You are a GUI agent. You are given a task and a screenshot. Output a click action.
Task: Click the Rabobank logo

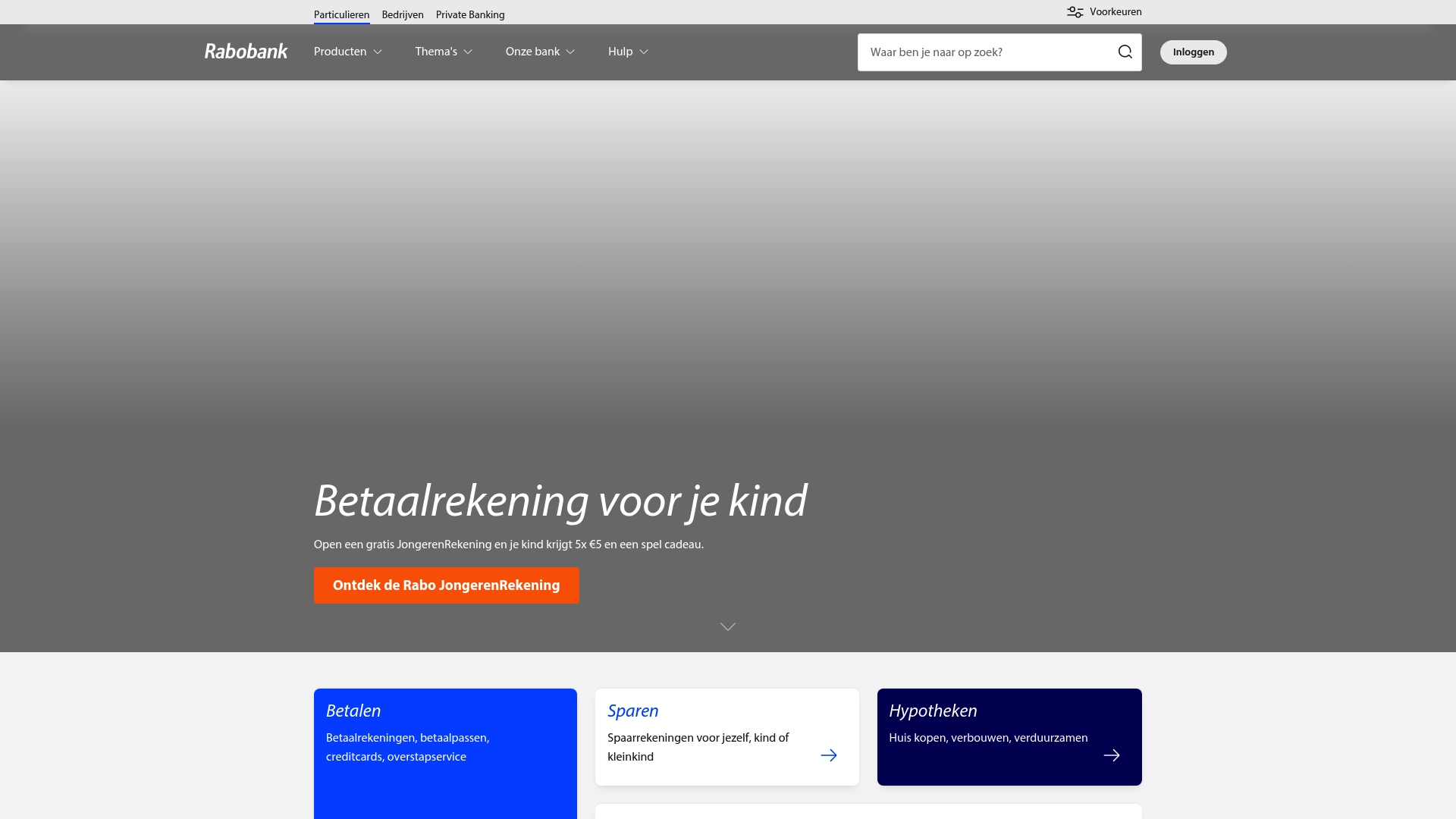244,52
